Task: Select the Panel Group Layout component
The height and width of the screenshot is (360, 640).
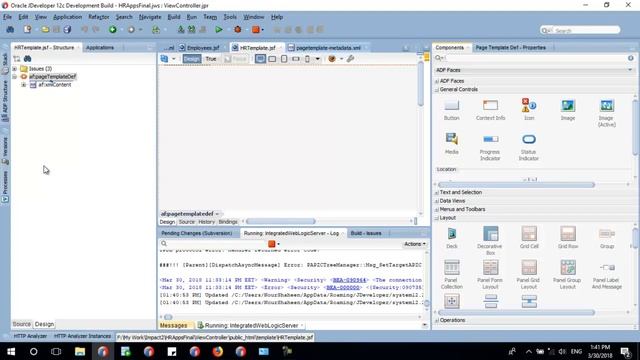Action: (x=568, y=268)
